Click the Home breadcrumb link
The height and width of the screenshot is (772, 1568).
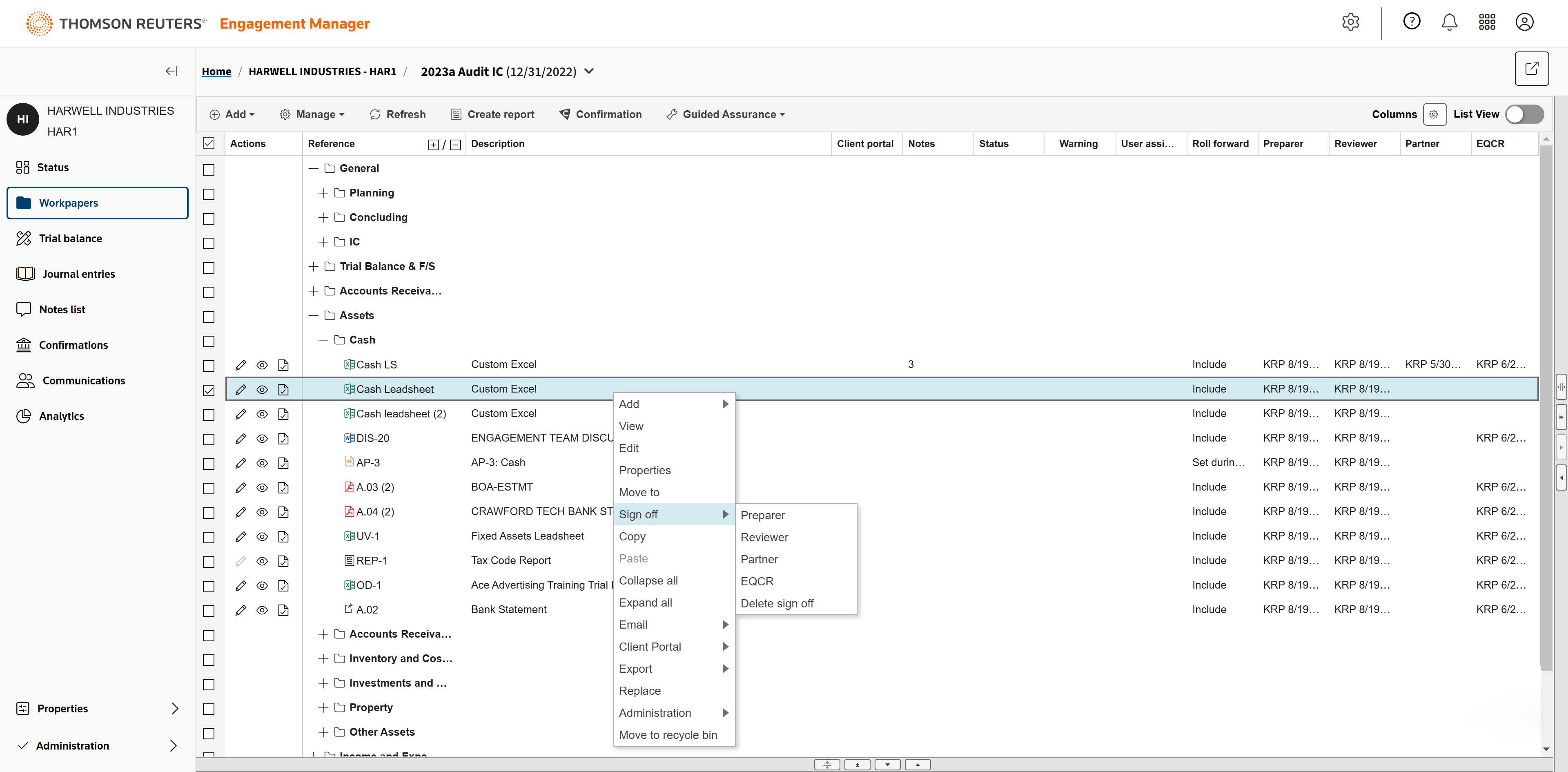pyautogui.click(x=216, y=71)
